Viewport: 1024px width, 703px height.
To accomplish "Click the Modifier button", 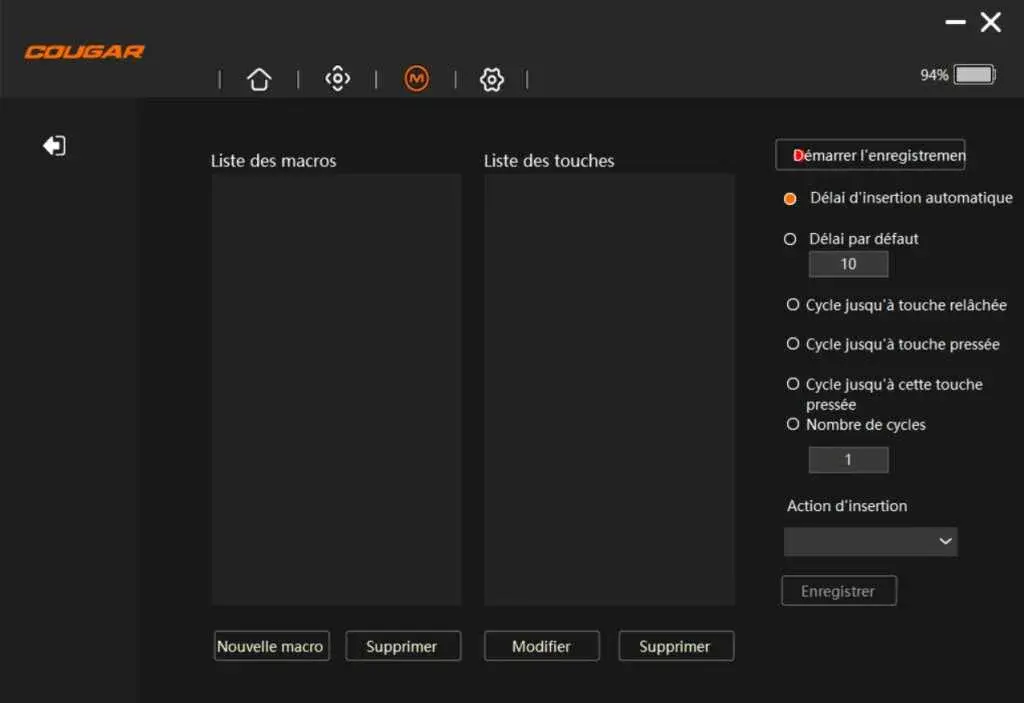I will click(x=541, y=646).
